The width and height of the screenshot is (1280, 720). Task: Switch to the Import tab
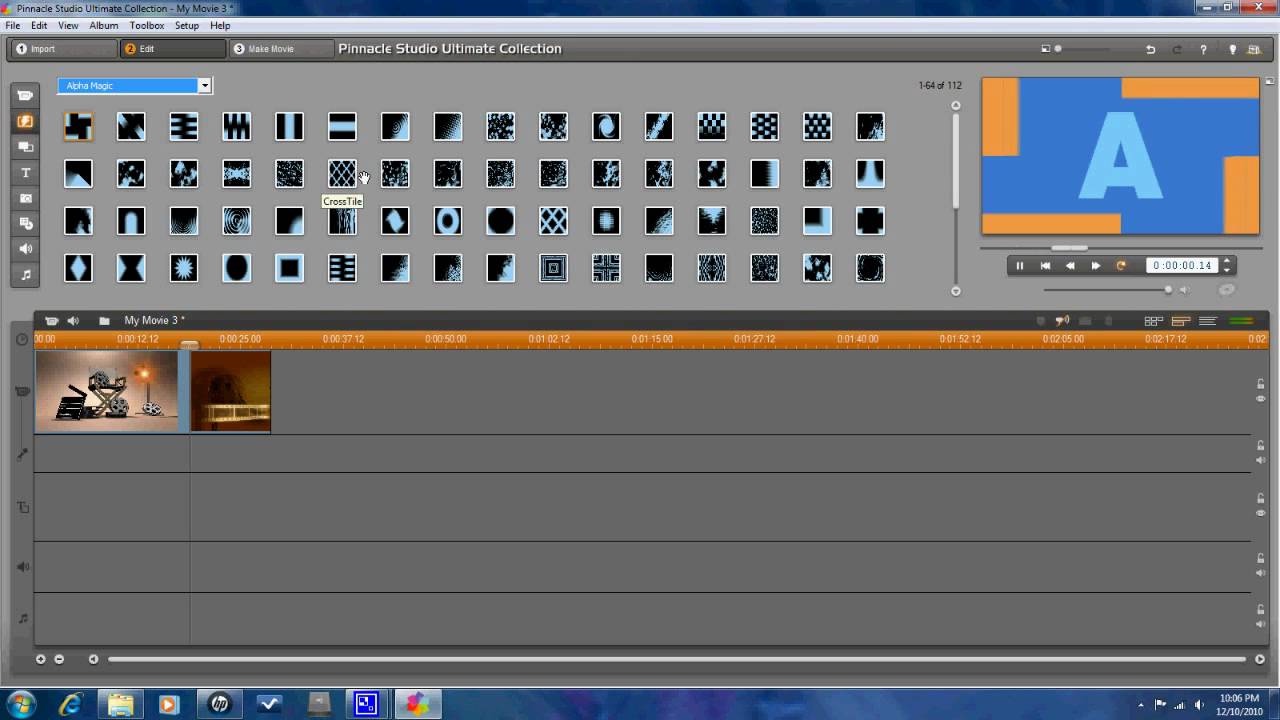tap(63, 49)
